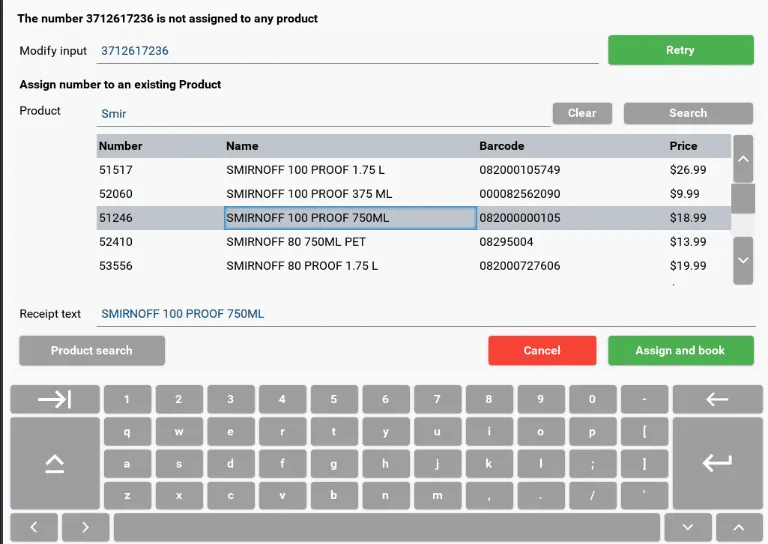
Task: Tap the n key on the keyboard
Action: coord(386,496)
